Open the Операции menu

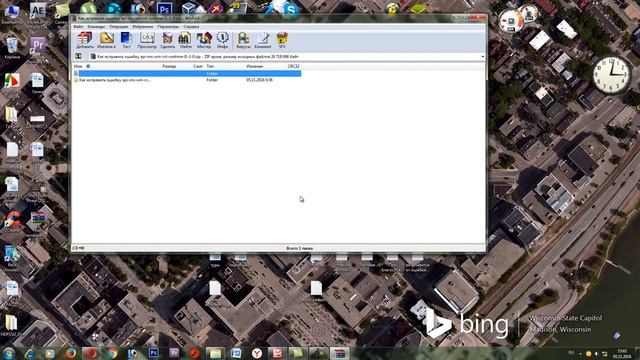pos(118,27)
